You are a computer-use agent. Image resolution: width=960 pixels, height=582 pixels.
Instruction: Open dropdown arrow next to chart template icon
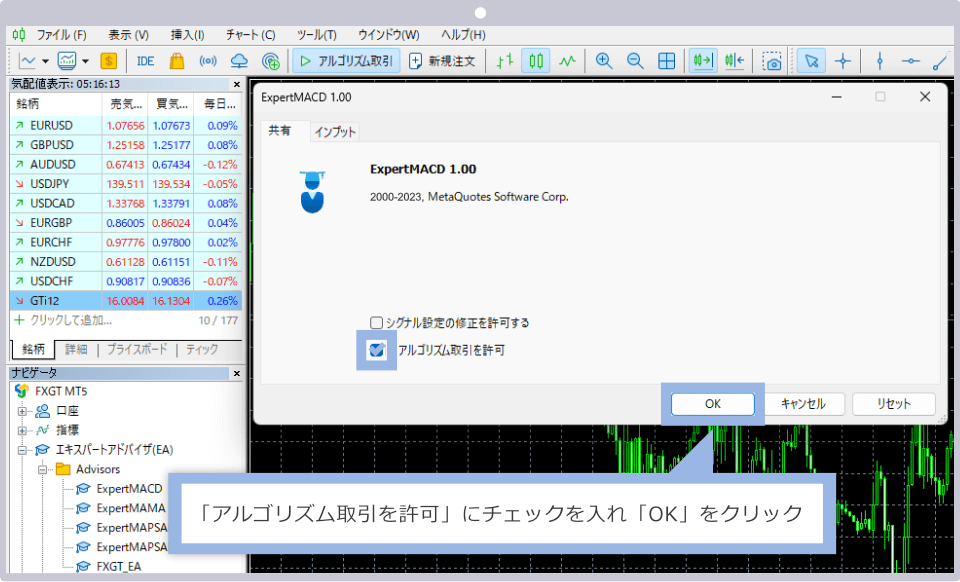click(85, 61)
